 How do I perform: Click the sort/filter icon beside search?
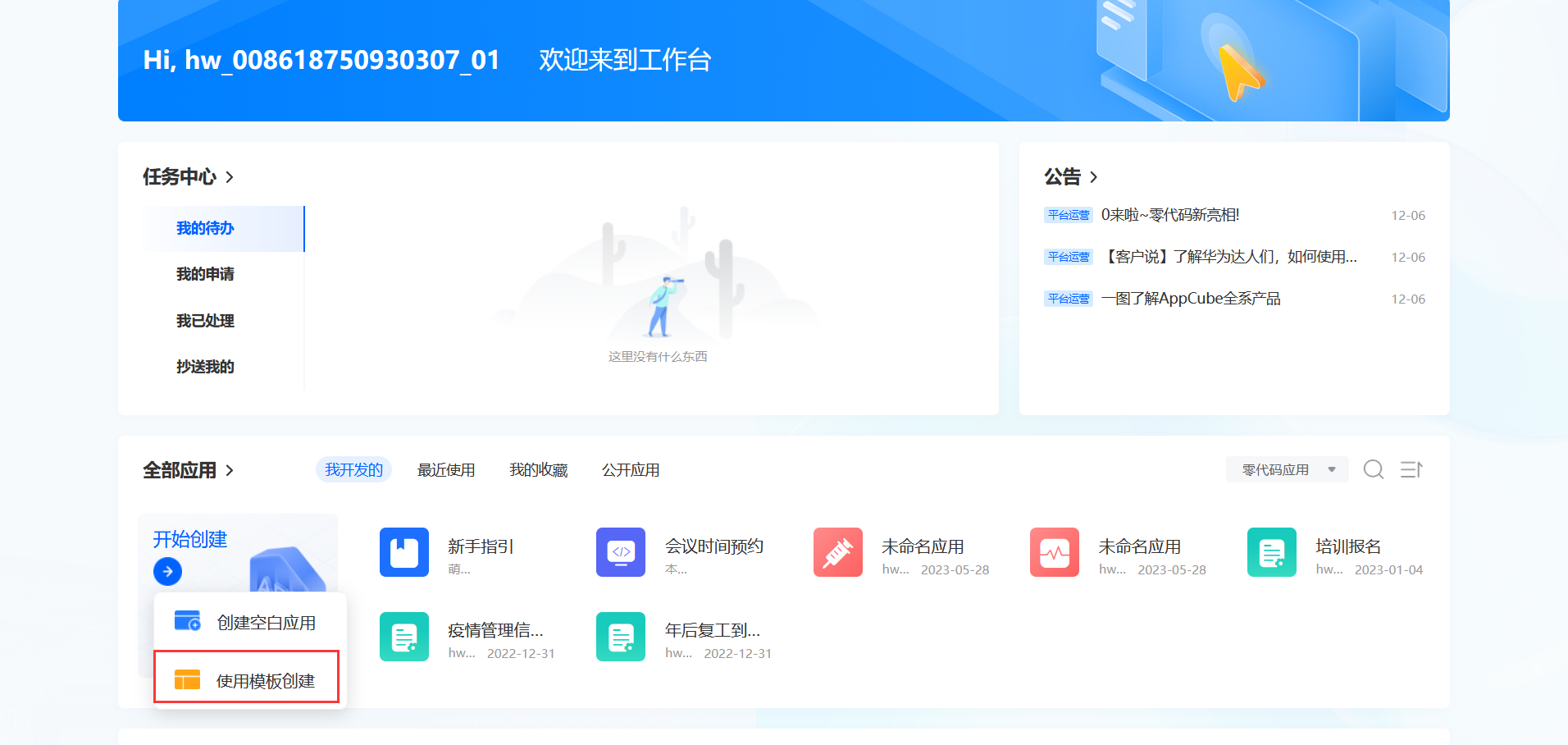click(x=1411, y=469)
